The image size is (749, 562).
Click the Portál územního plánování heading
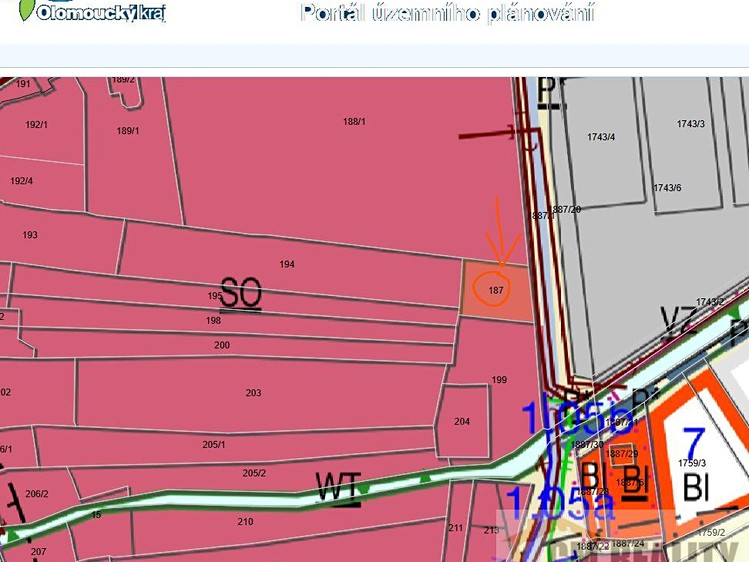point(448,13)
